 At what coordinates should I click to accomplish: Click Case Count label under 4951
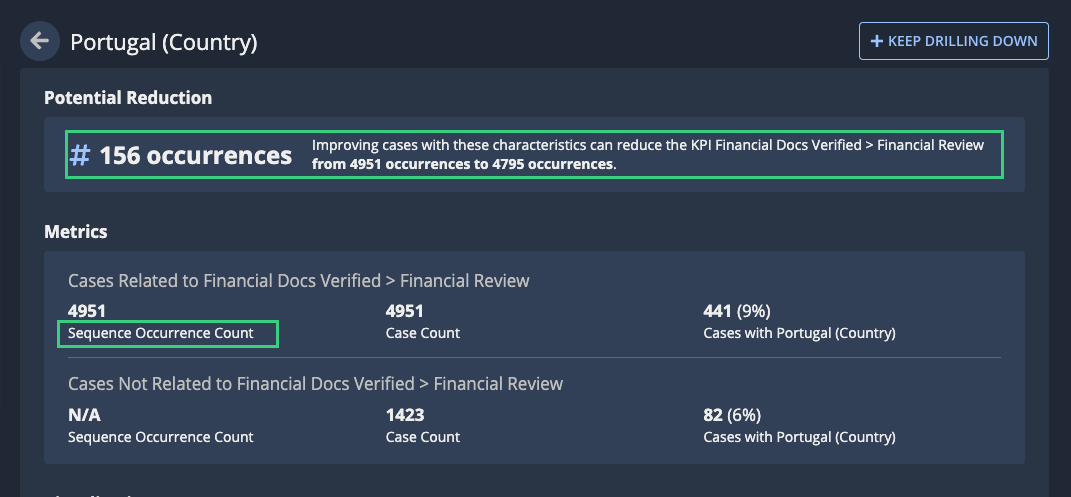click(x=423, y=334)
